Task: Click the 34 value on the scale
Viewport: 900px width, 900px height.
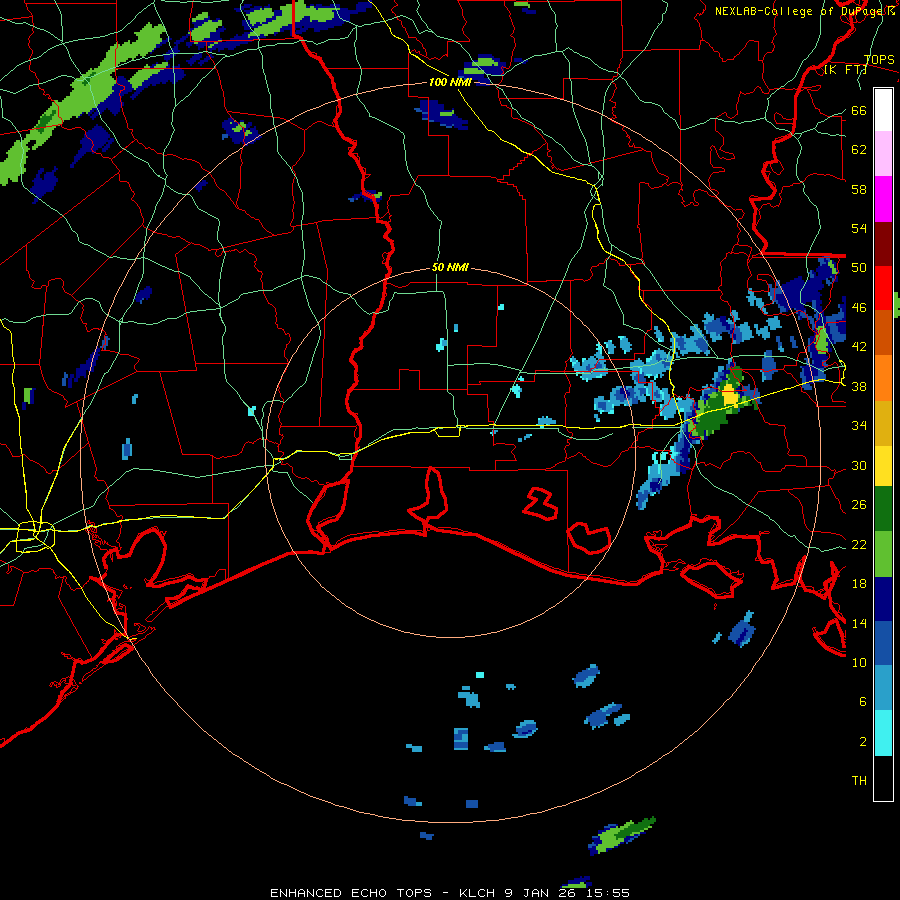Action: 859,426
